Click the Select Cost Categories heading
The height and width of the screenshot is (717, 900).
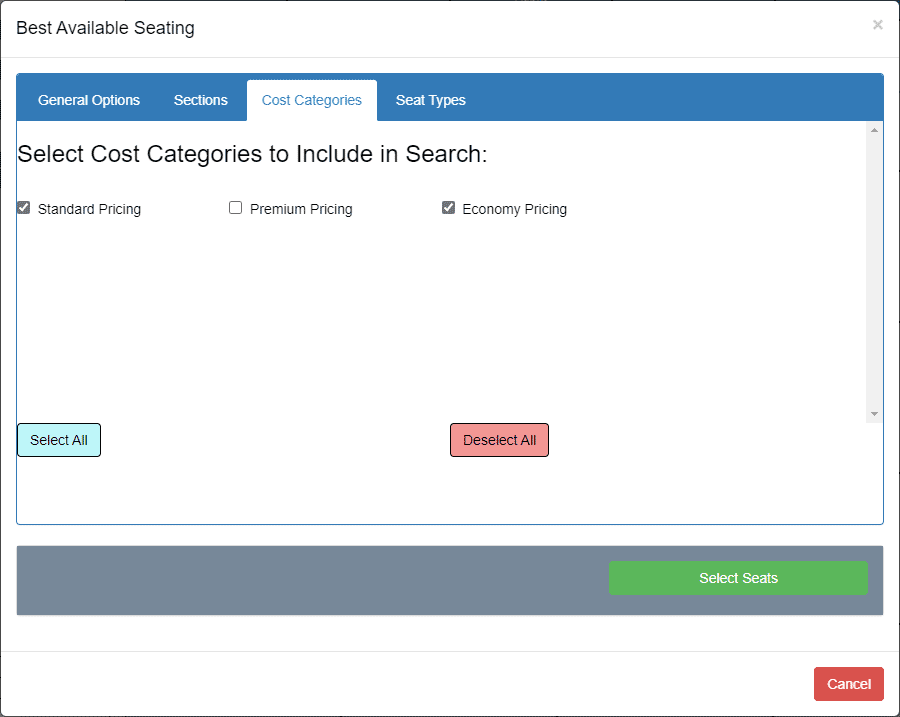tap(252, 154)
